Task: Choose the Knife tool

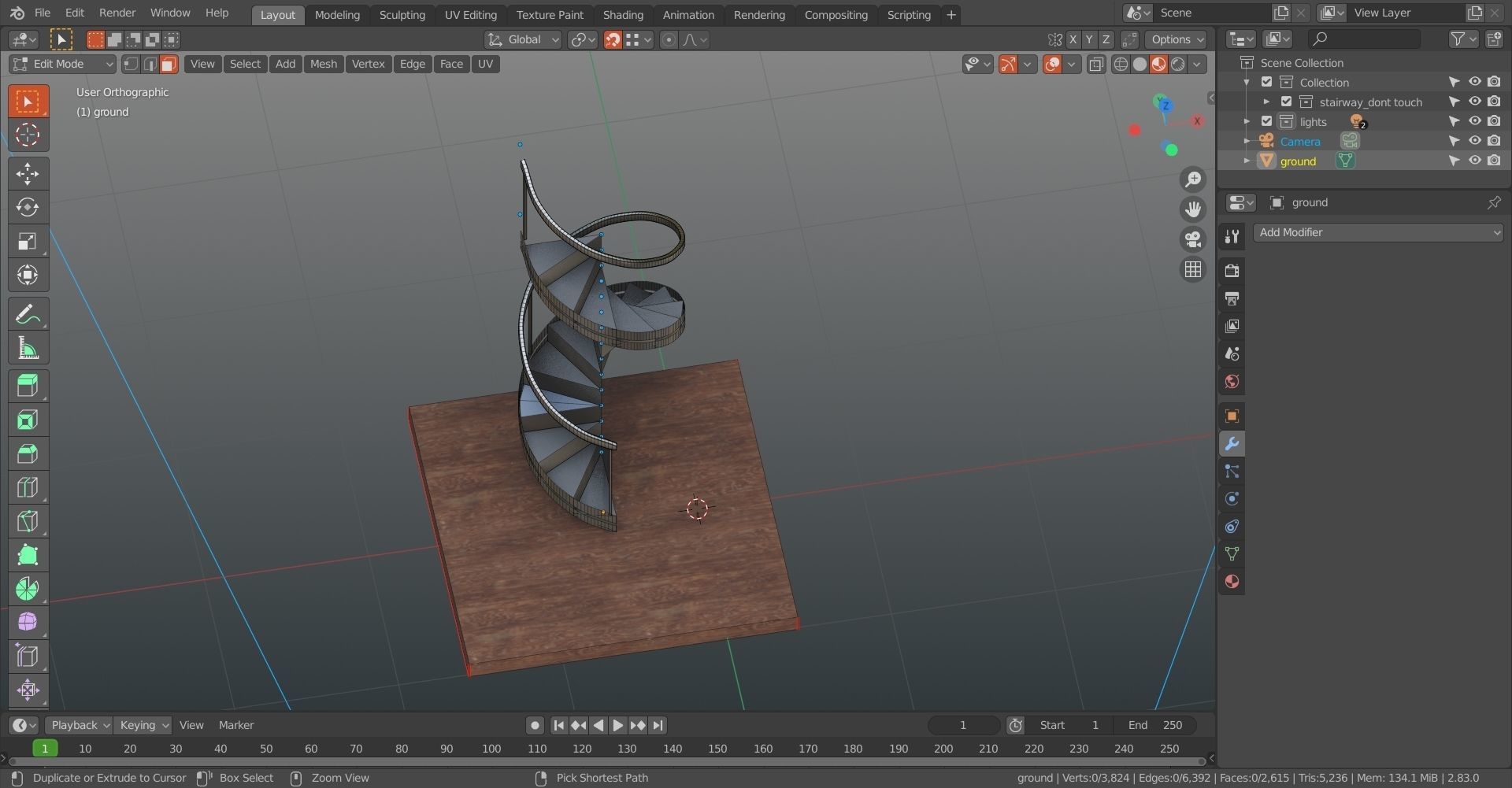Action: point(28,521)
